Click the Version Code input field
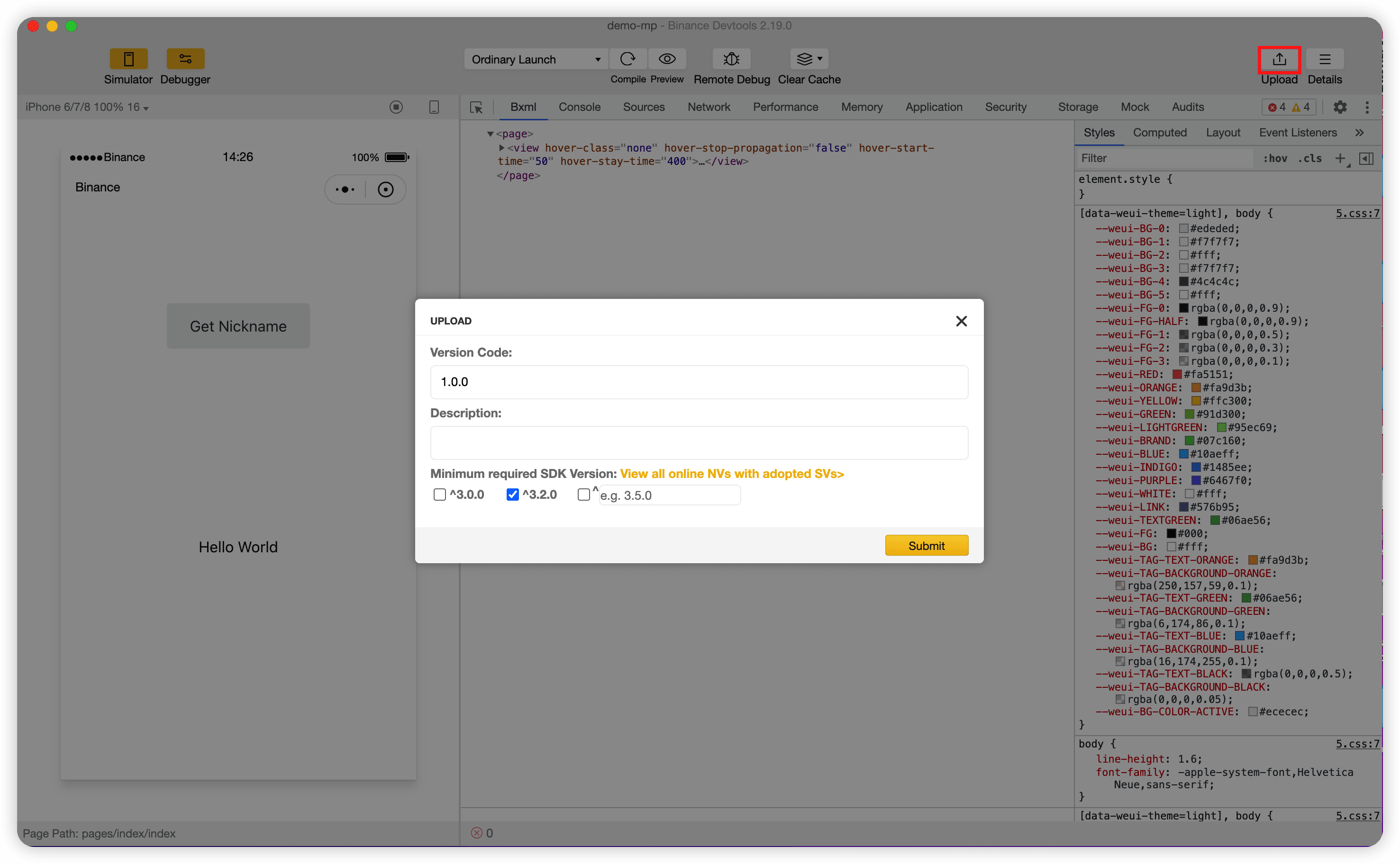 click(699, 382)
